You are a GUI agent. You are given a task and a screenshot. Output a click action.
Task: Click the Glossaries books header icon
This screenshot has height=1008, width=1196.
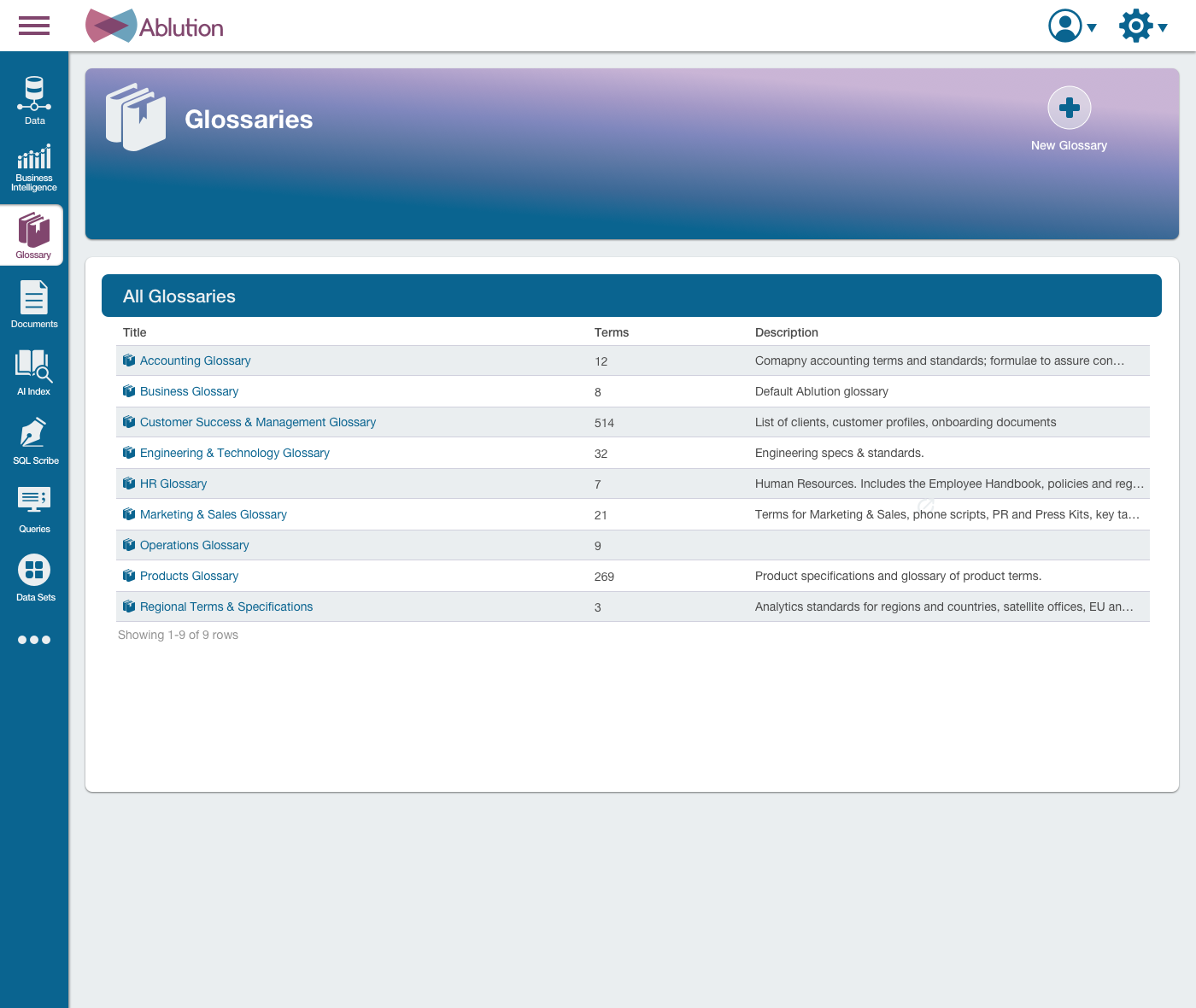tap(136, 118)
